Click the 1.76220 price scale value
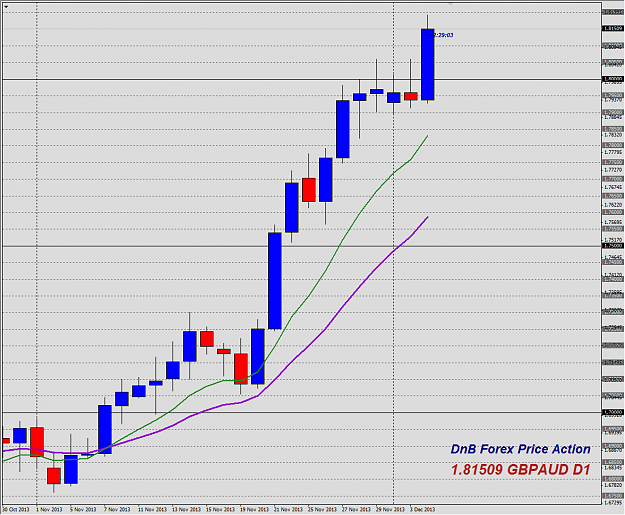The height and width of the screenshot is (515, 625). pyautogui.click(x=613, y=204)
